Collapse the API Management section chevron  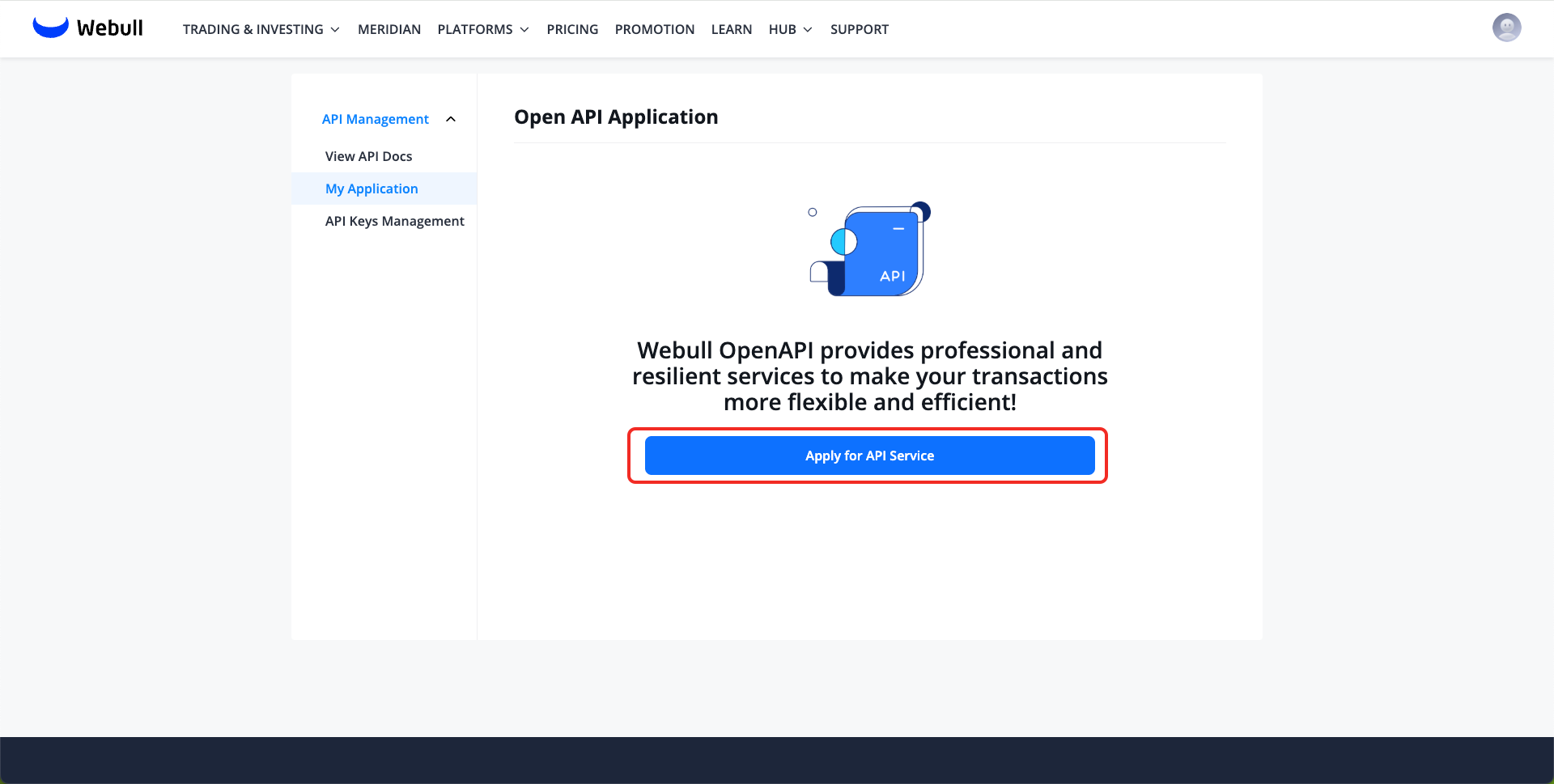pyautogui.click(x=451, y=119)
